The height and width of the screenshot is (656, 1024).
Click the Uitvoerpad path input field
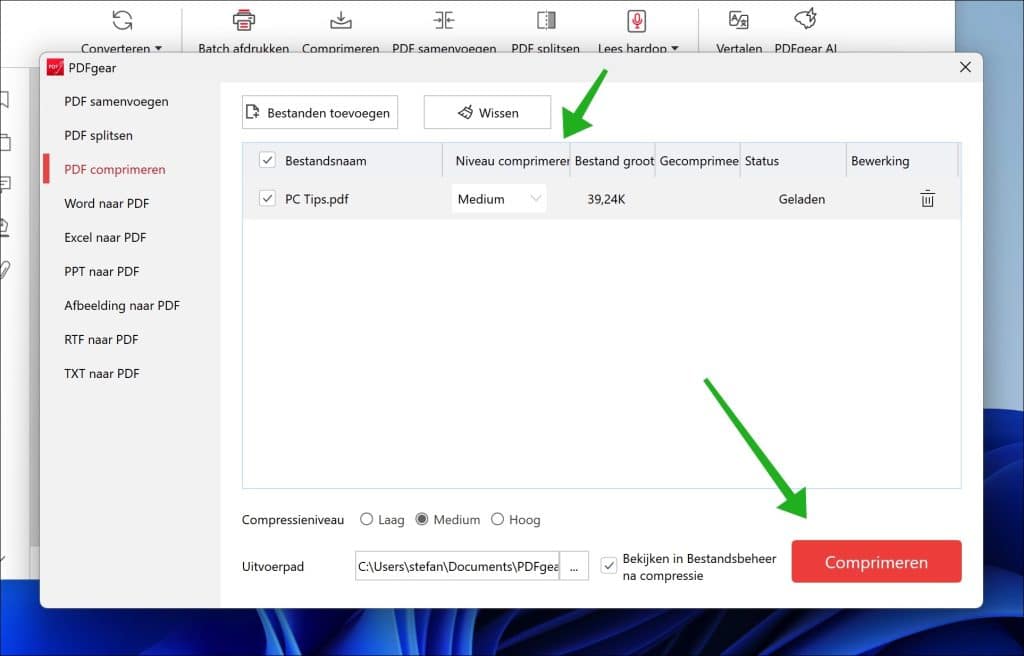(457, 566)
